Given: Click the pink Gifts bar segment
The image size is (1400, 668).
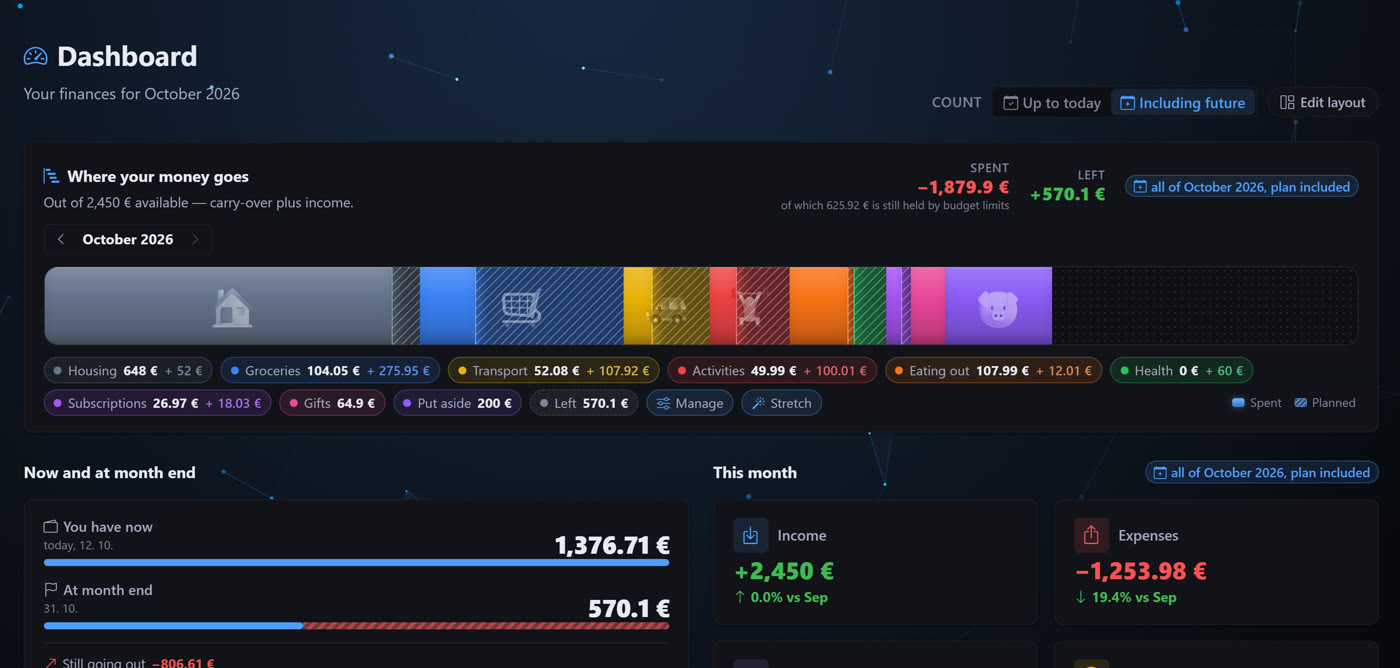Looking at the screenshot, I should (x=928, y=306).
